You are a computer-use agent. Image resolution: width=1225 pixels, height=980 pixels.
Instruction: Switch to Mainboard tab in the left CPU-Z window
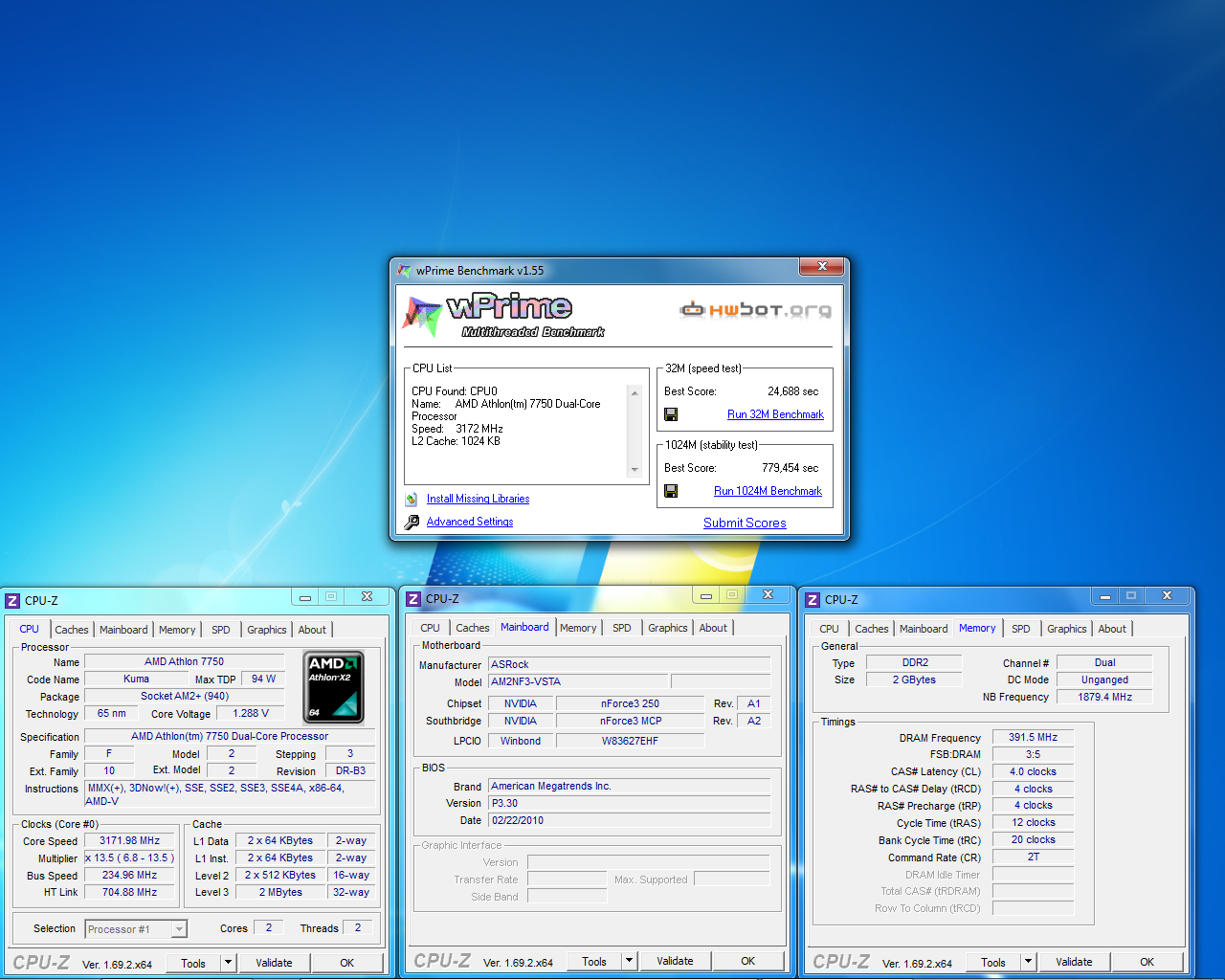pyautogui.click(x=123, y=630)
